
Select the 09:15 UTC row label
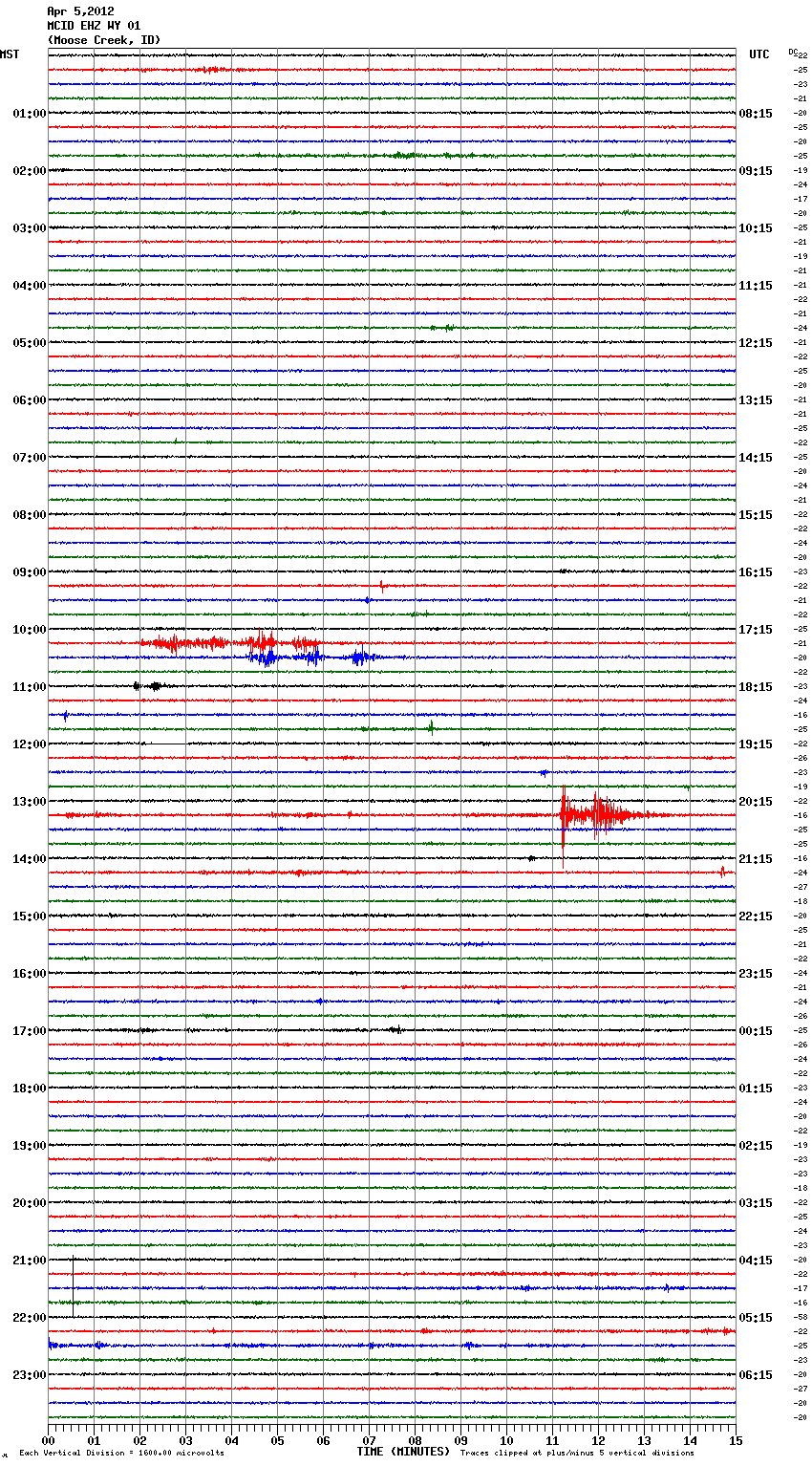756,171
